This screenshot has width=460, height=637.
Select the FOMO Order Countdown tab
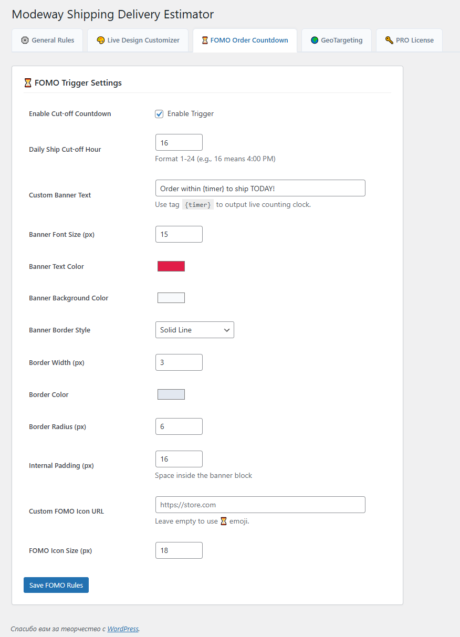(x=245, y=40)
